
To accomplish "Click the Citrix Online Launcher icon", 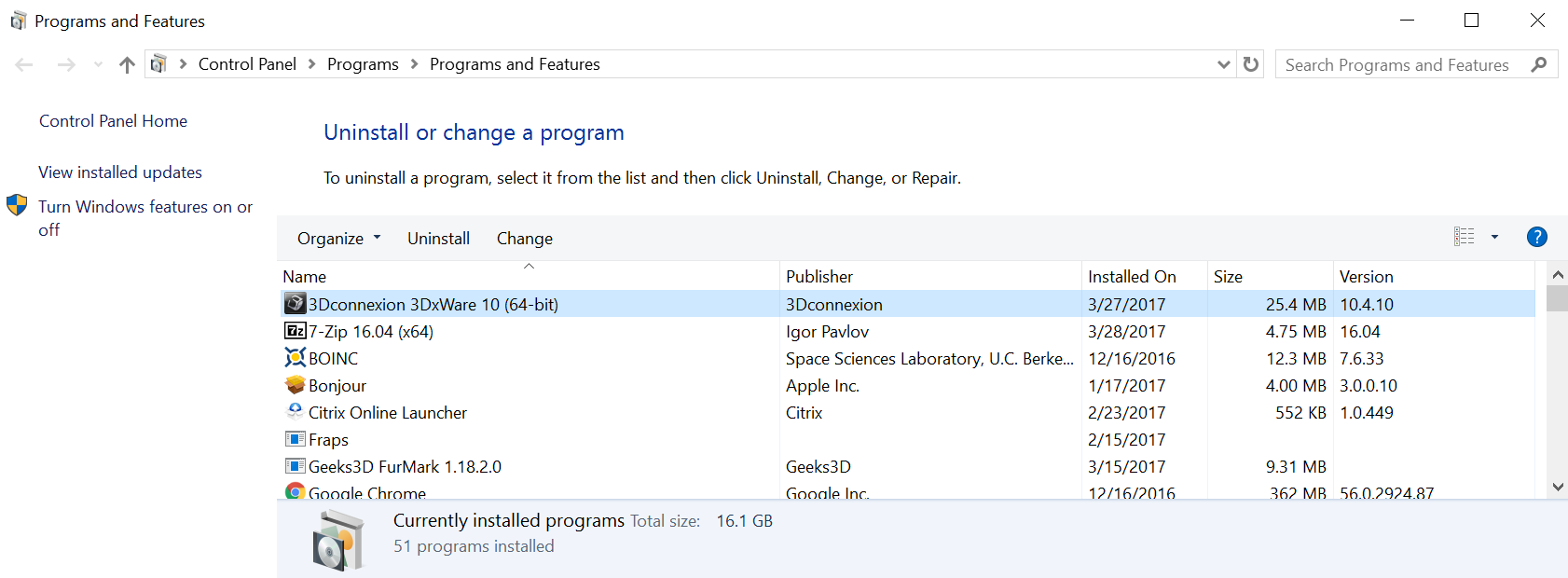I will (295, 412).
